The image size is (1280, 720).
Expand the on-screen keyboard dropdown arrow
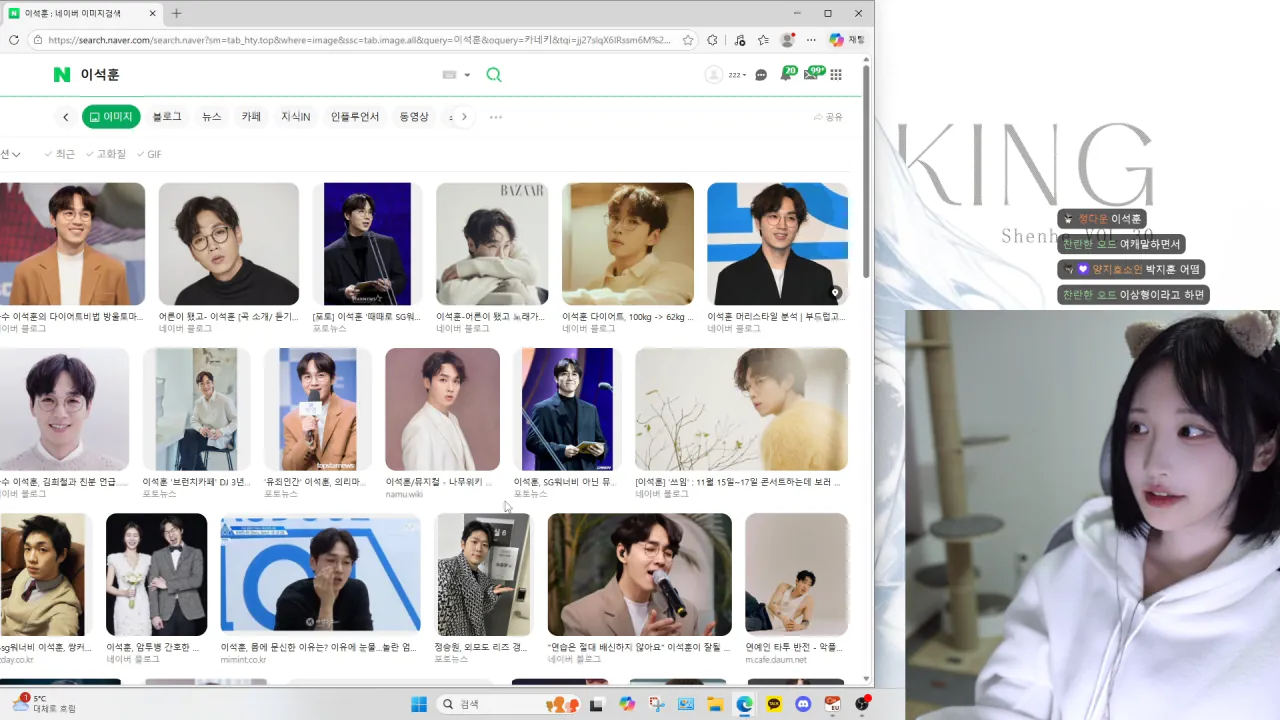[x=467, y=75]
